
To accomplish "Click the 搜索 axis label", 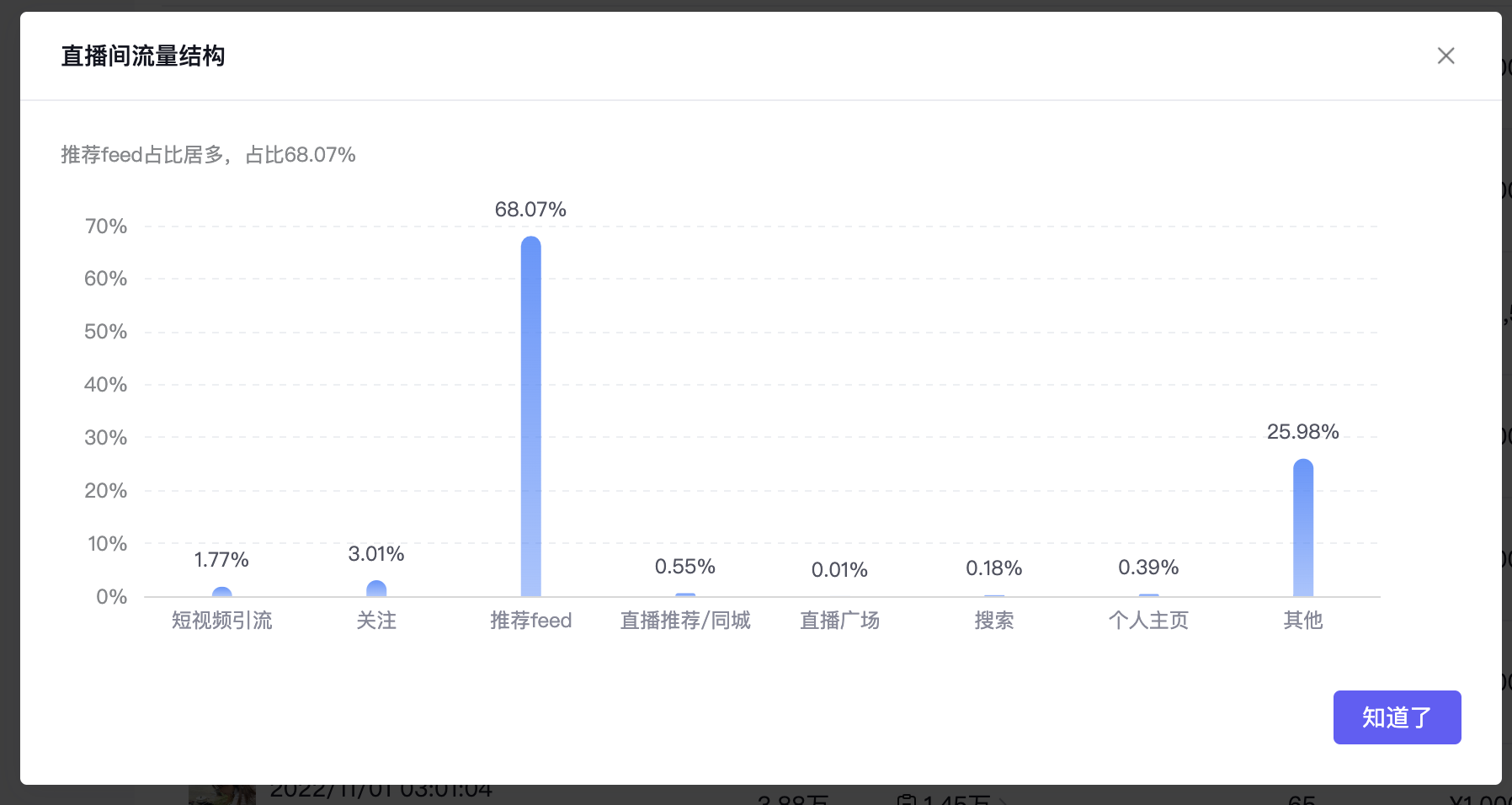I will [994, 621].
